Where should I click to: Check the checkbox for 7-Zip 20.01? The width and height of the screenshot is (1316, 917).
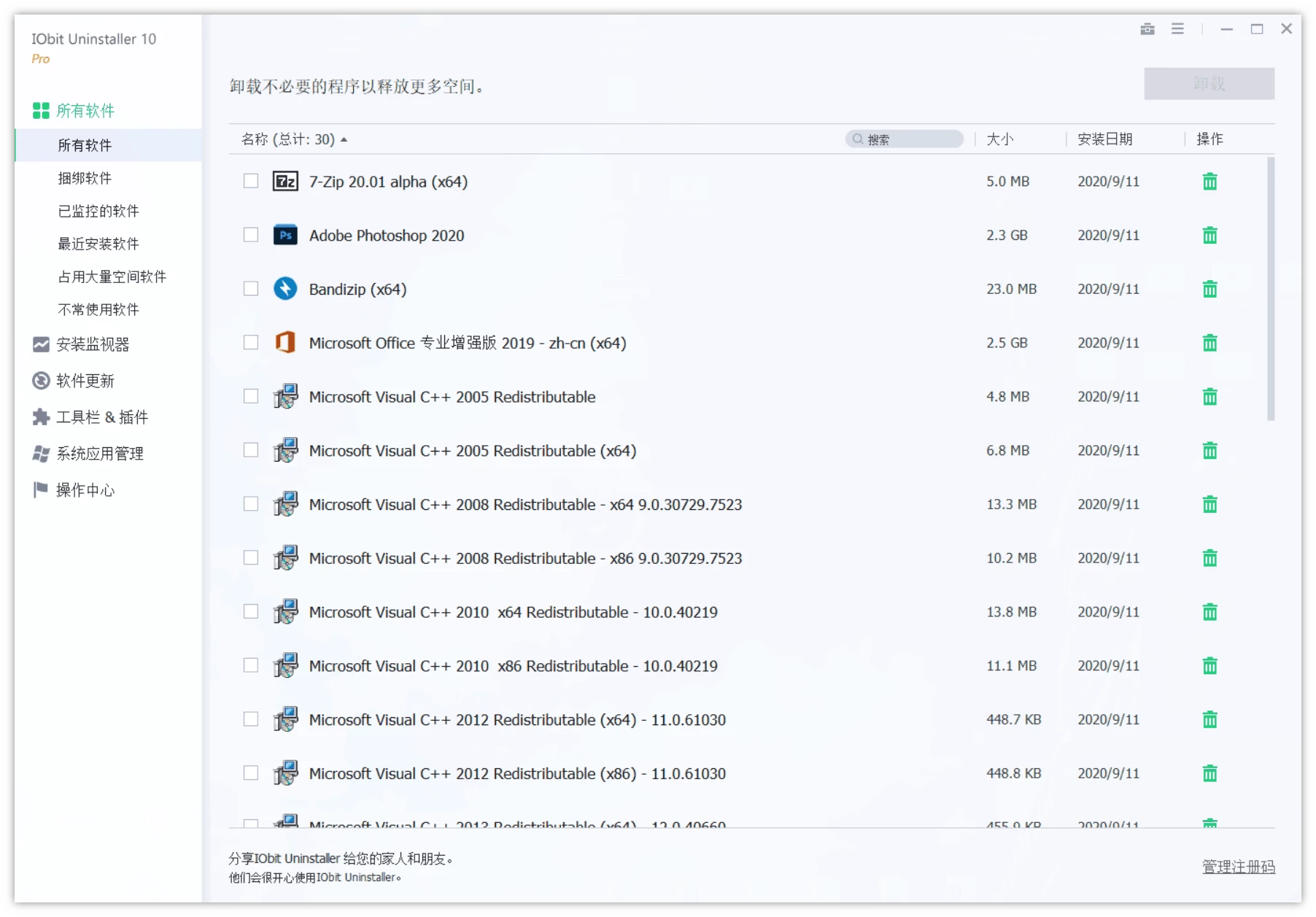click(x=250, y=181)
